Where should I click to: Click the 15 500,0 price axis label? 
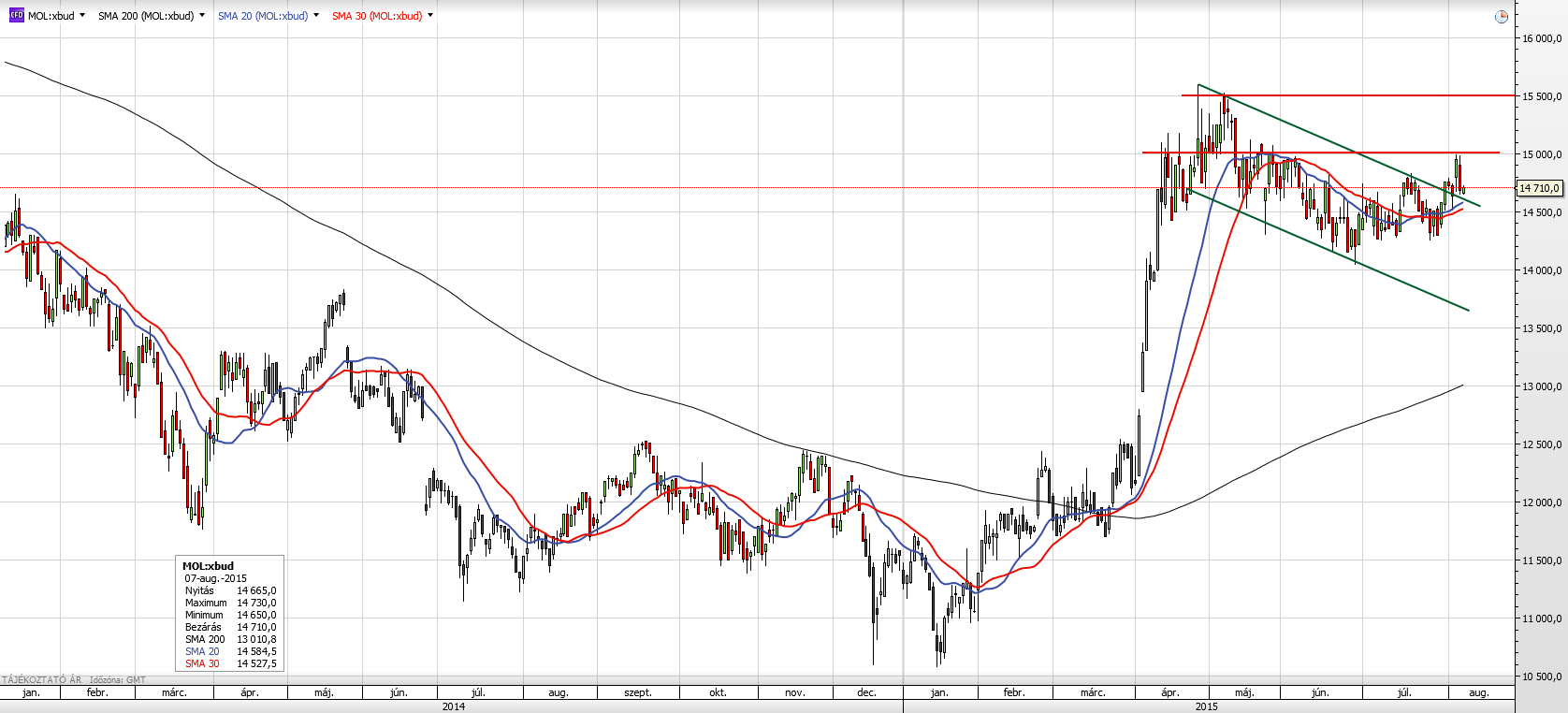point(1542,96)
